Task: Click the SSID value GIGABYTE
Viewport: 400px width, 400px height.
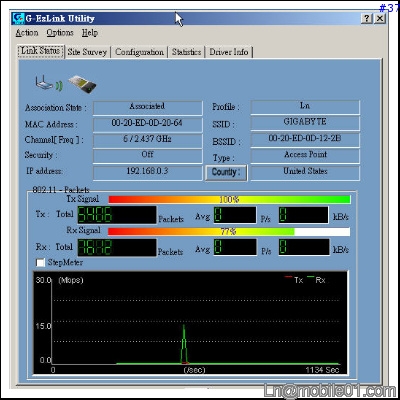Action: tap(305, 122)
